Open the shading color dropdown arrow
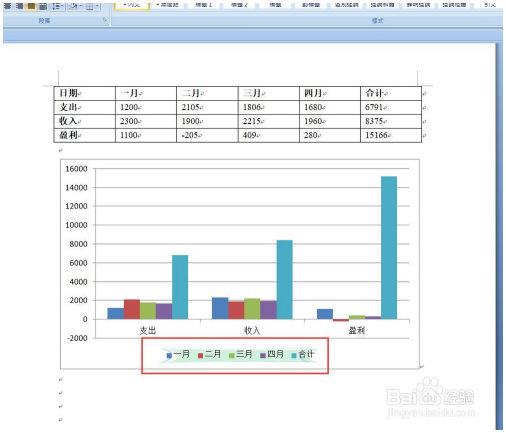 tap(81, 6)
